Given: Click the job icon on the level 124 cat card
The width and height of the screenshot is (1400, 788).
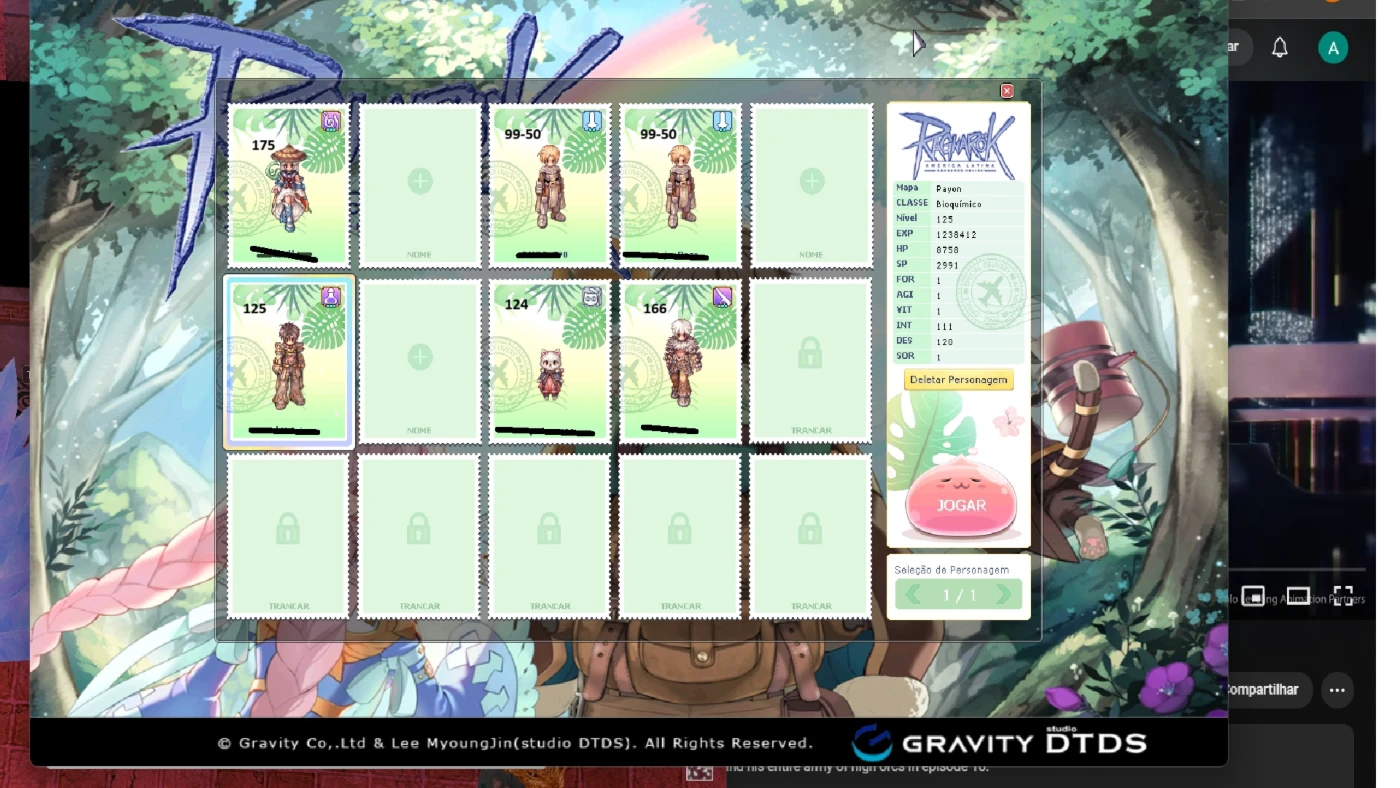Looking at the screenshot, I should coord(592,296).
